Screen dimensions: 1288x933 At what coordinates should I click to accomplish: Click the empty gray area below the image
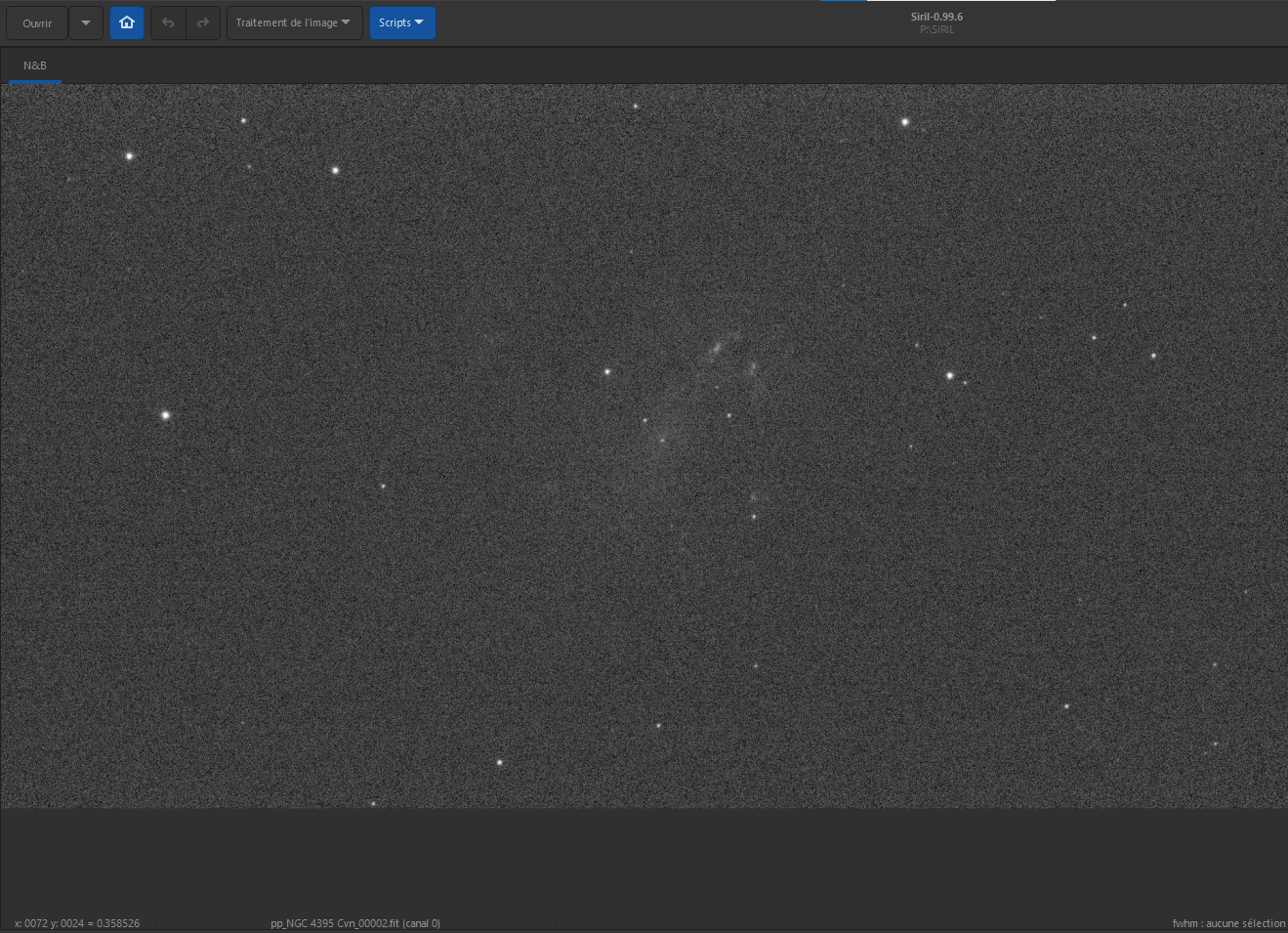point(644,860)
